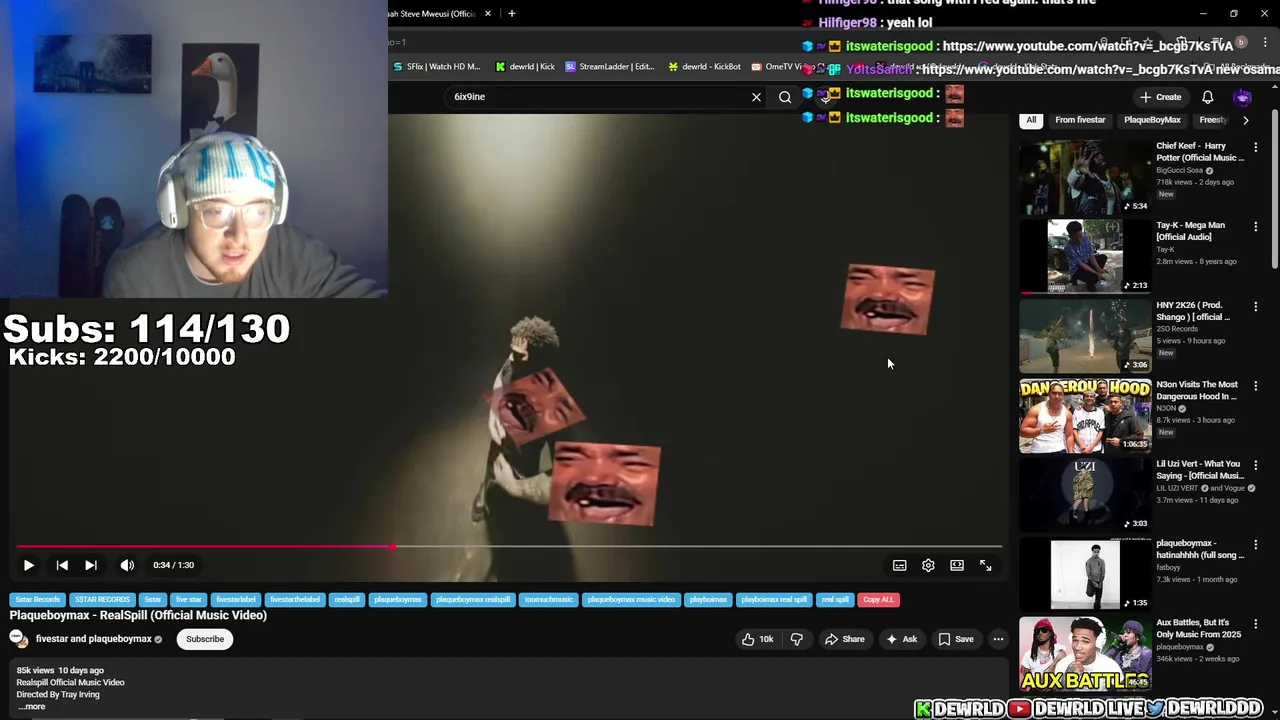
Task: Select the PlaqueBoyMax filter chip
Action: (1152, 120)
